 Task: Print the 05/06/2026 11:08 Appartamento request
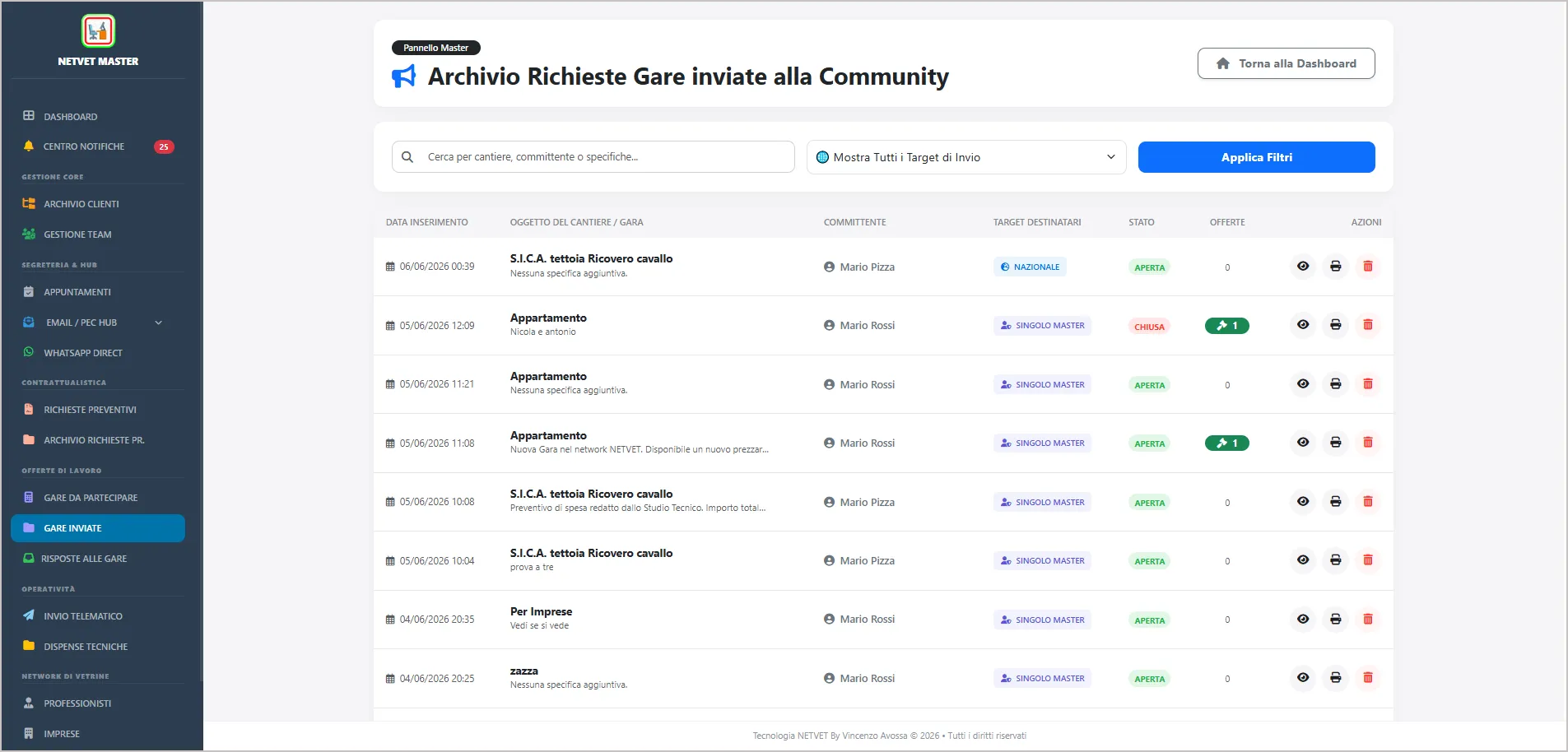pos(1336,443)
